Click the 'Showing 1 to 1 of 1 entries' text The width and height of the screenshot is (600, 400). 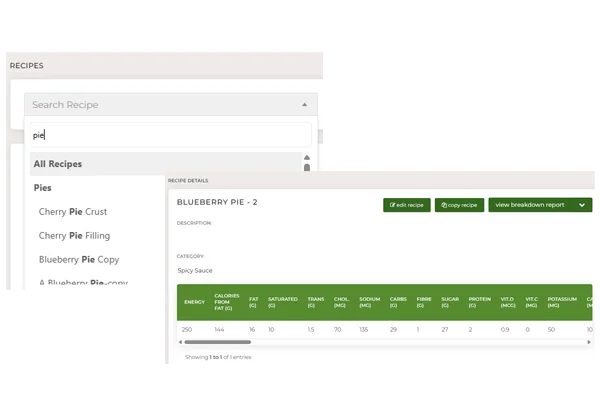point(218,357)
